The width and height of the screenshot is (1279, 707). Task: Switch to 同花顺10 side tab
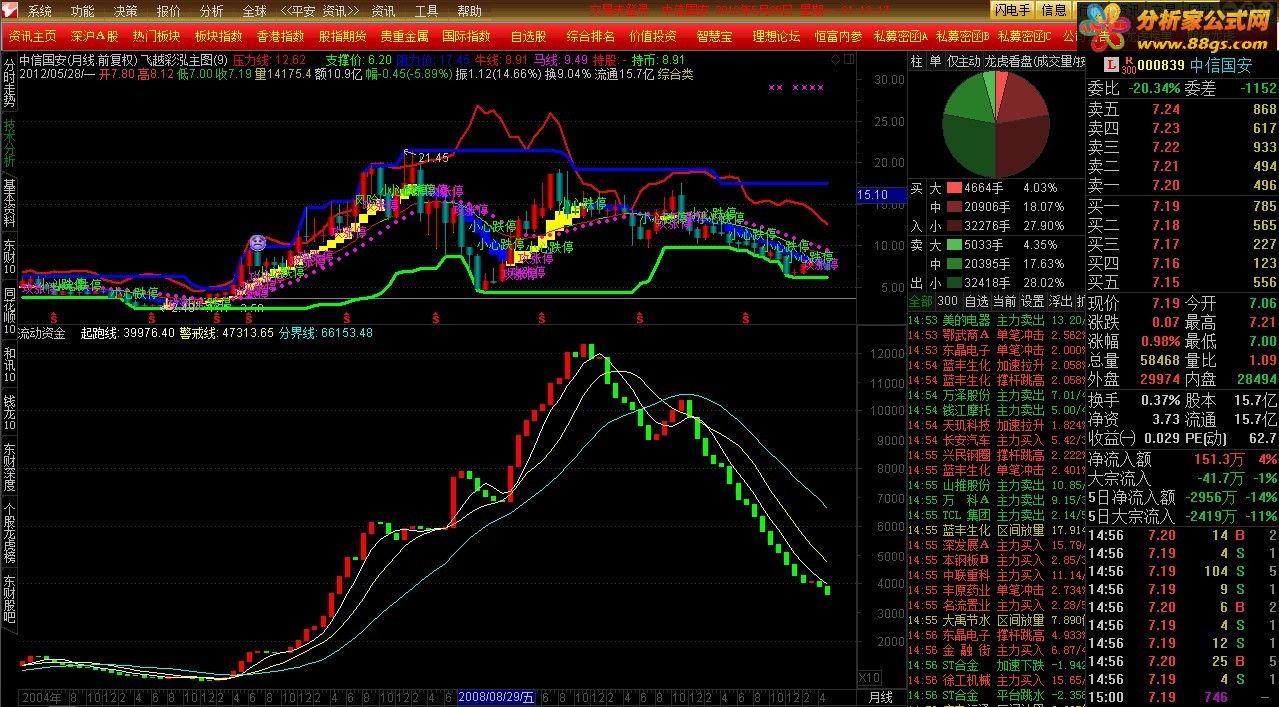pos(9,312)
